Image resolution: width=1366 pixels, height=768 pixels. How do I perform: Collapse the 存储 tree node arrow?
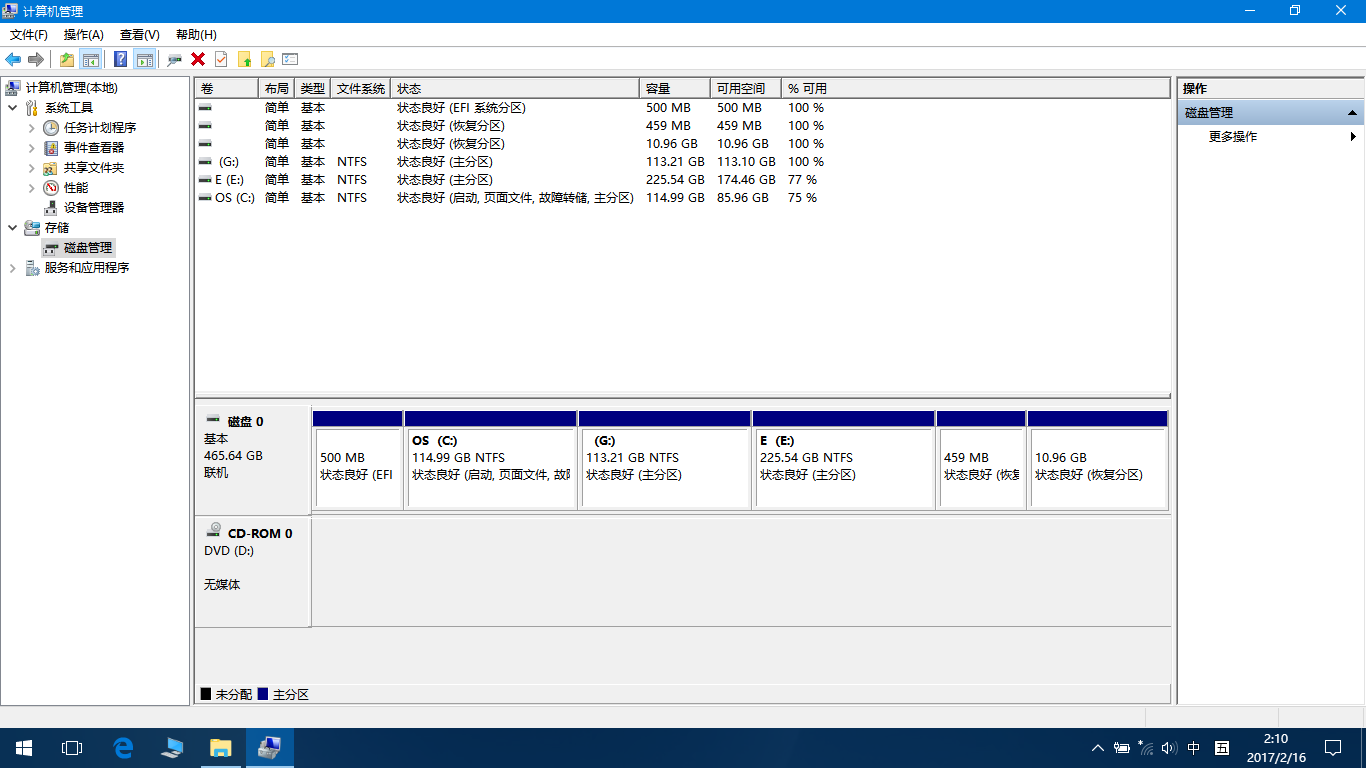pos(12,228)
